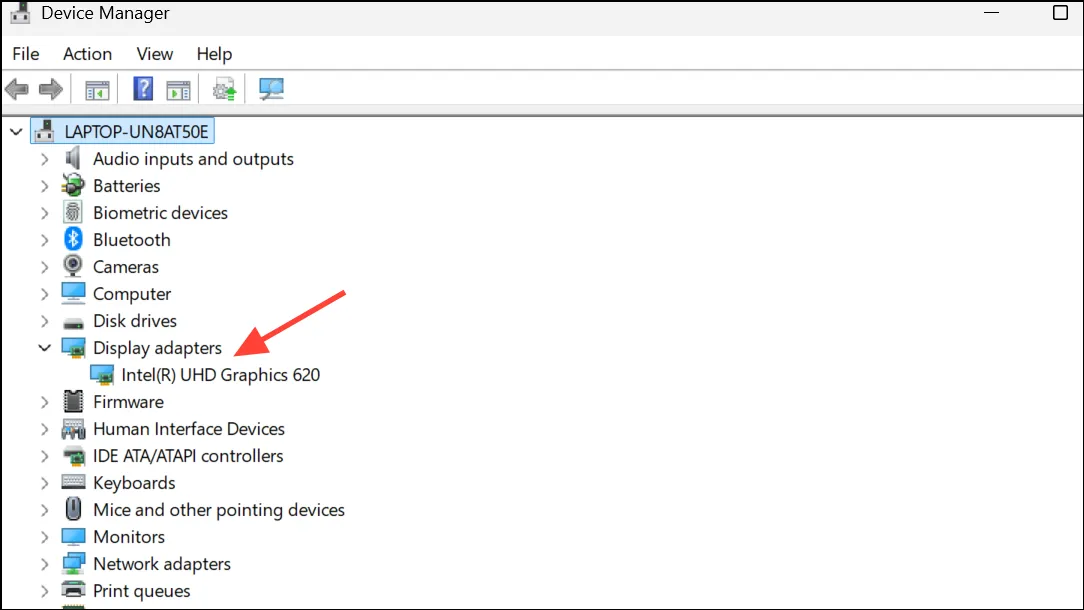Viewport: 1084px width, 610px height.
Task: Click the Device Manager title bar icon
Action: click(x=20, y=12)
